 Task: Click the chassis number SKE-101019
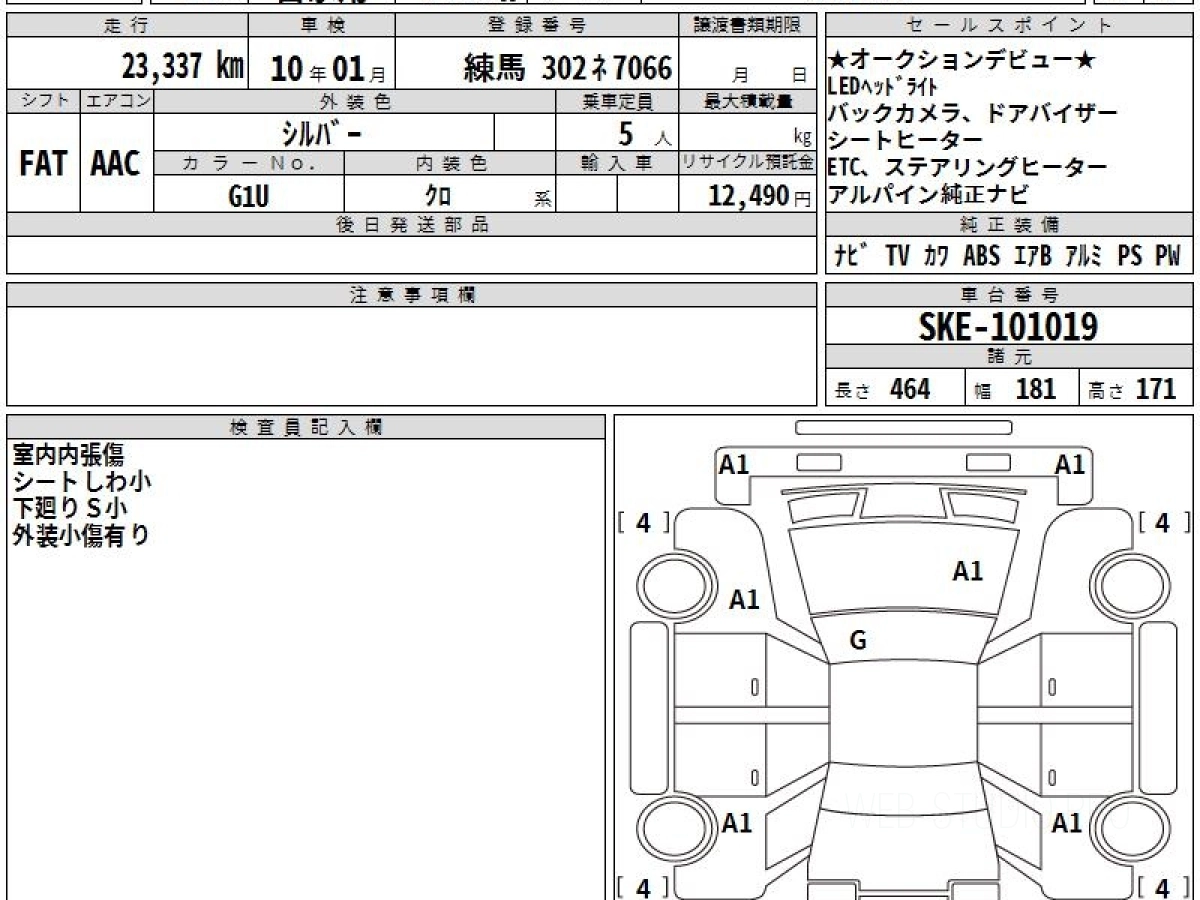click(1008, 326)
